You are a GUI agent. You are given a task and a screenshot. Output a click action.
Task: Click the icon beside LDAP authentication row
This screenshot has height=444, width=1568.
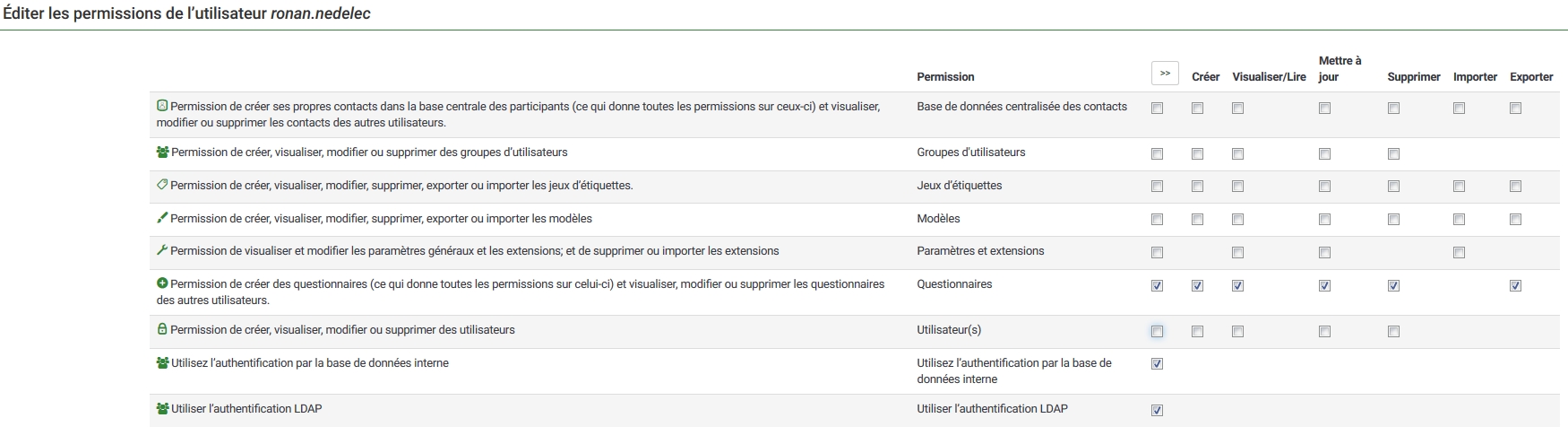click(x=162, y=409)
